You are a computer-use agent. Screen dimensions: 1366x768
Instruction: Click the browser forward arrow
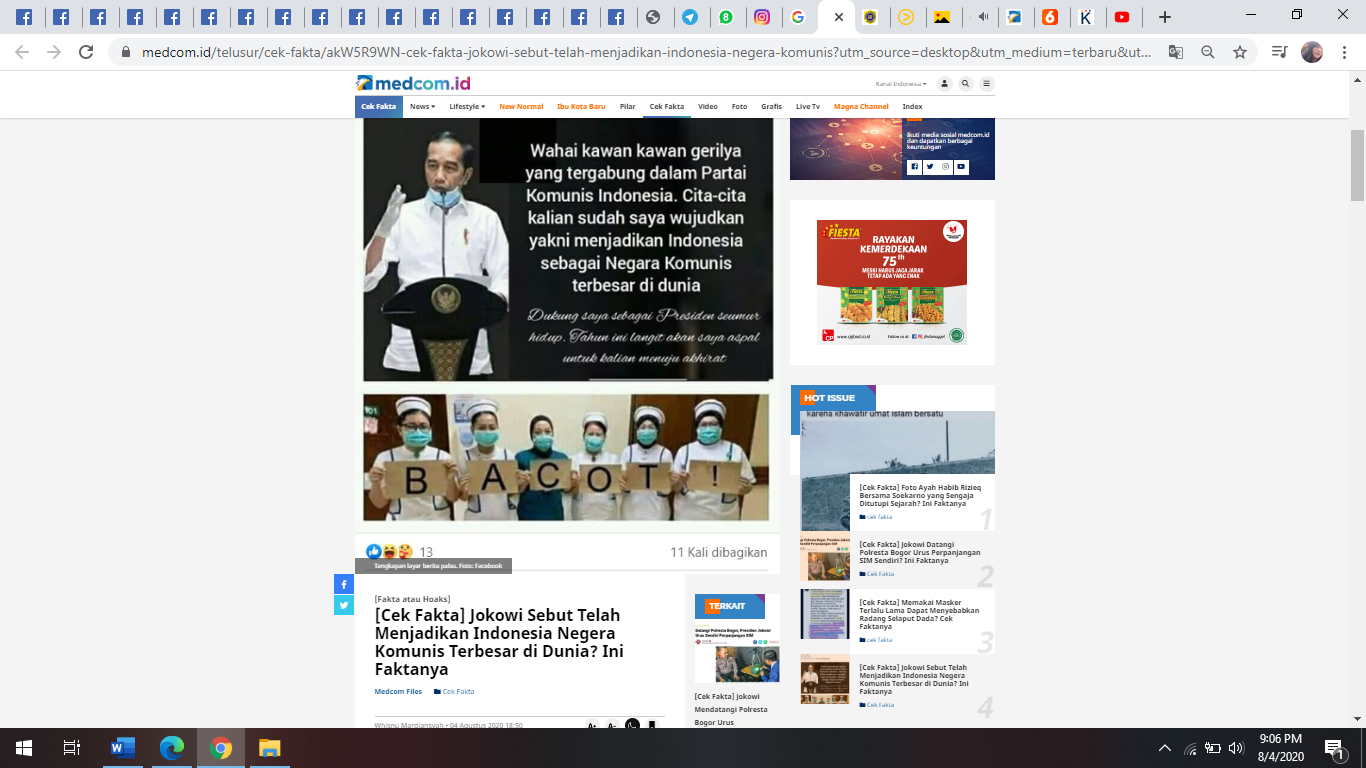pos(54,52)
